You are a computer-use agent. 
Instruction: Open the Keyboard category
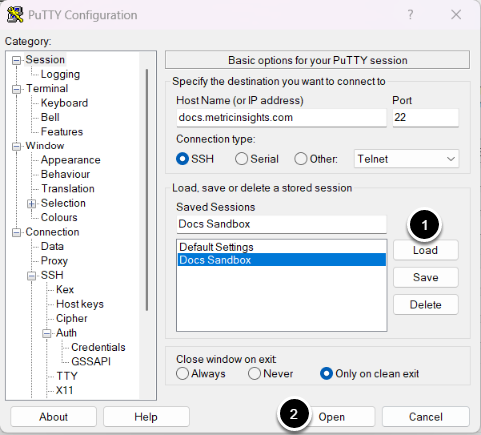(64, 103)
